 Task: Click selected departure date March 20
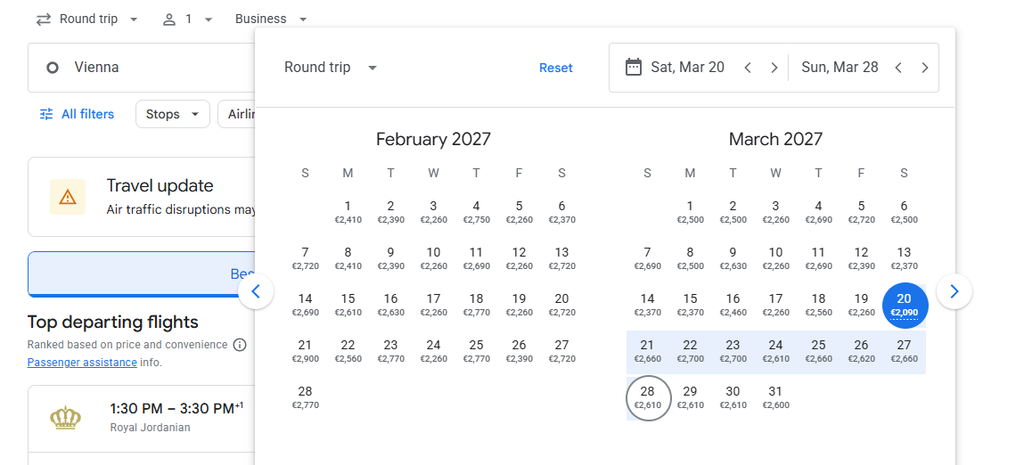[904, 305]
